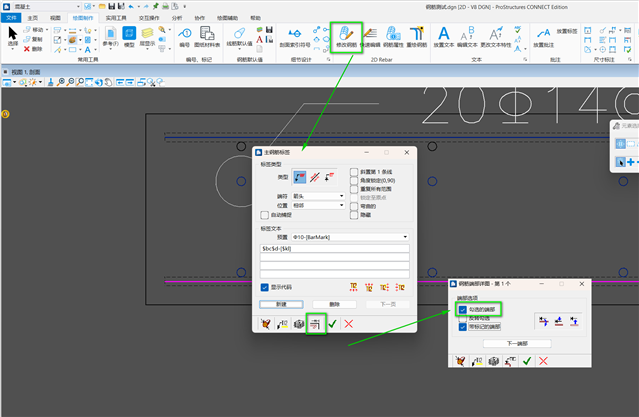This screenshot has width=639, height=417.
Task: Click the 修改钢筋 (modify rebar) ribbon icon
Action: click(x=348, y=37)
